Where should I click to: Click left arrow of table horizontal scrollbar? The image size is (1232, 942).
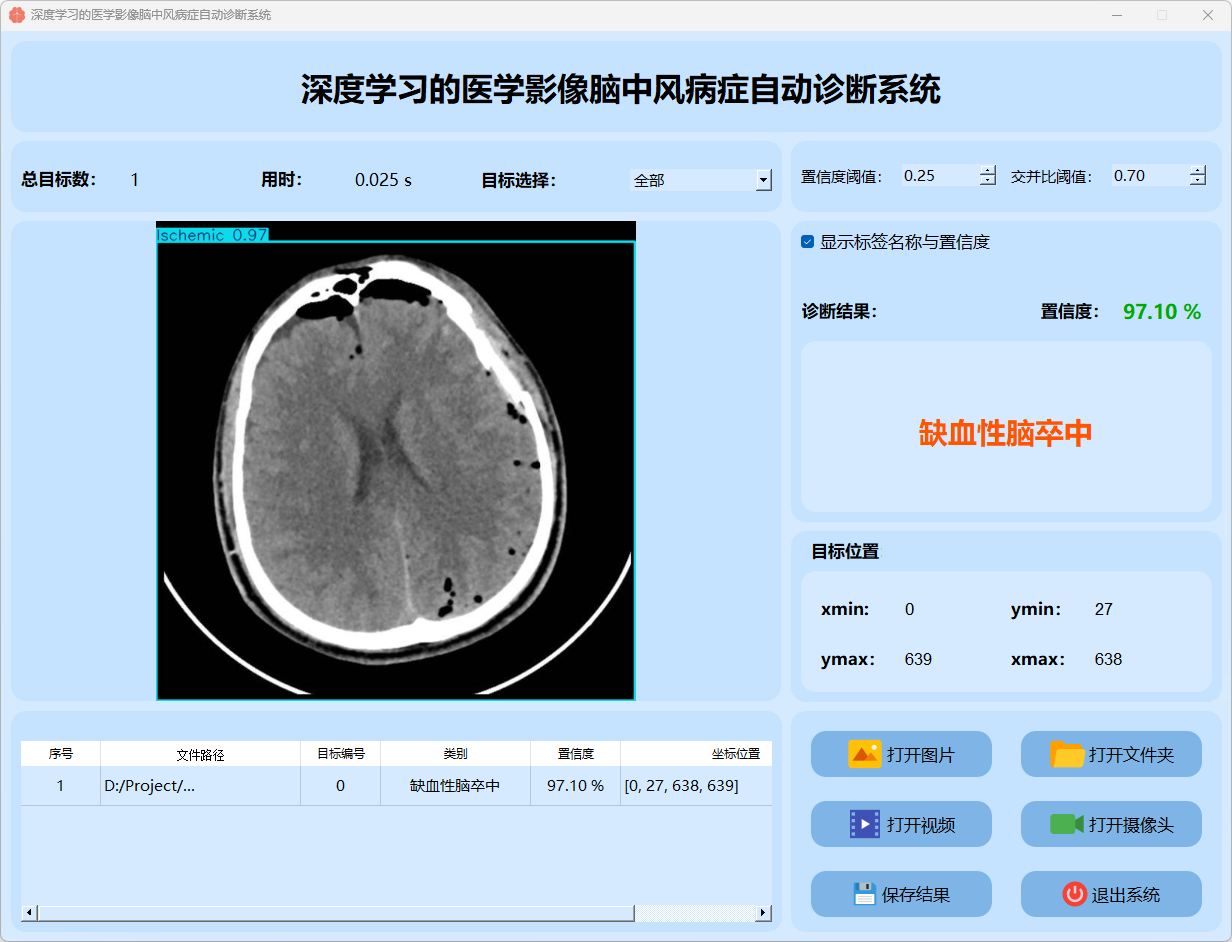pyautogui.click(x=29, y=913)
